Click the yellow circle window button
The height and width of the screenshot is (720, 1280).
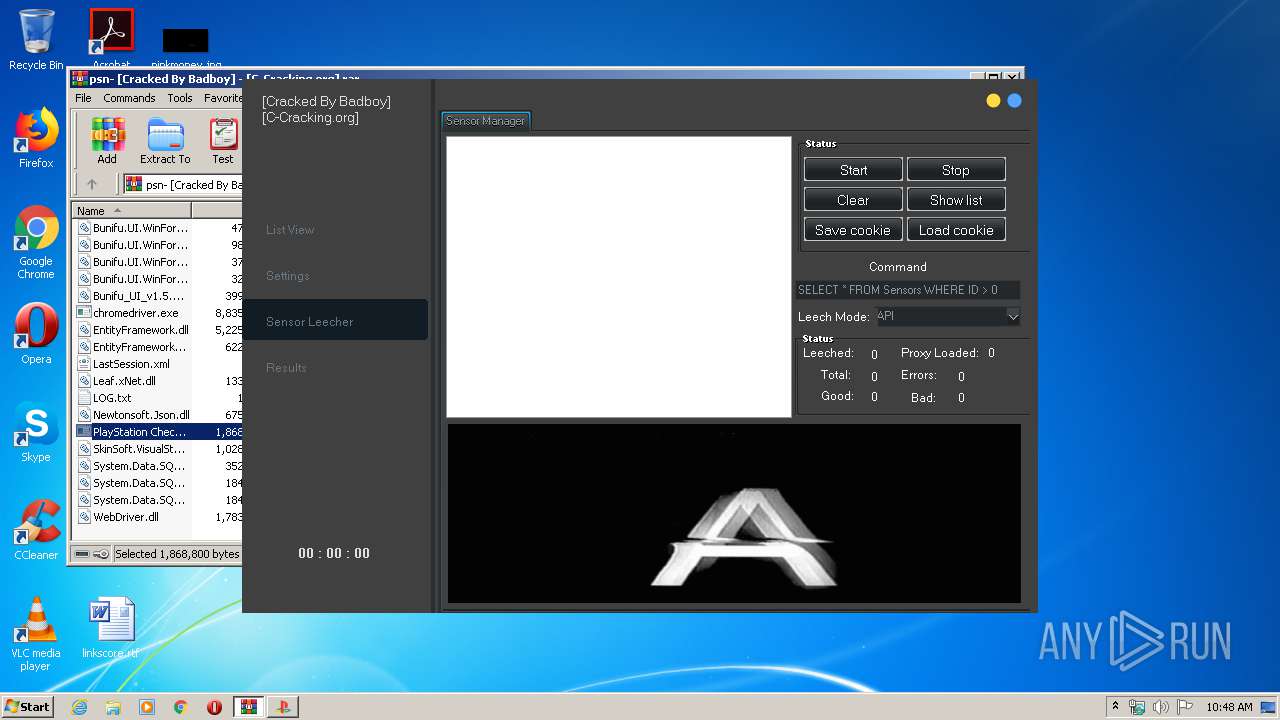click(993, 101)
